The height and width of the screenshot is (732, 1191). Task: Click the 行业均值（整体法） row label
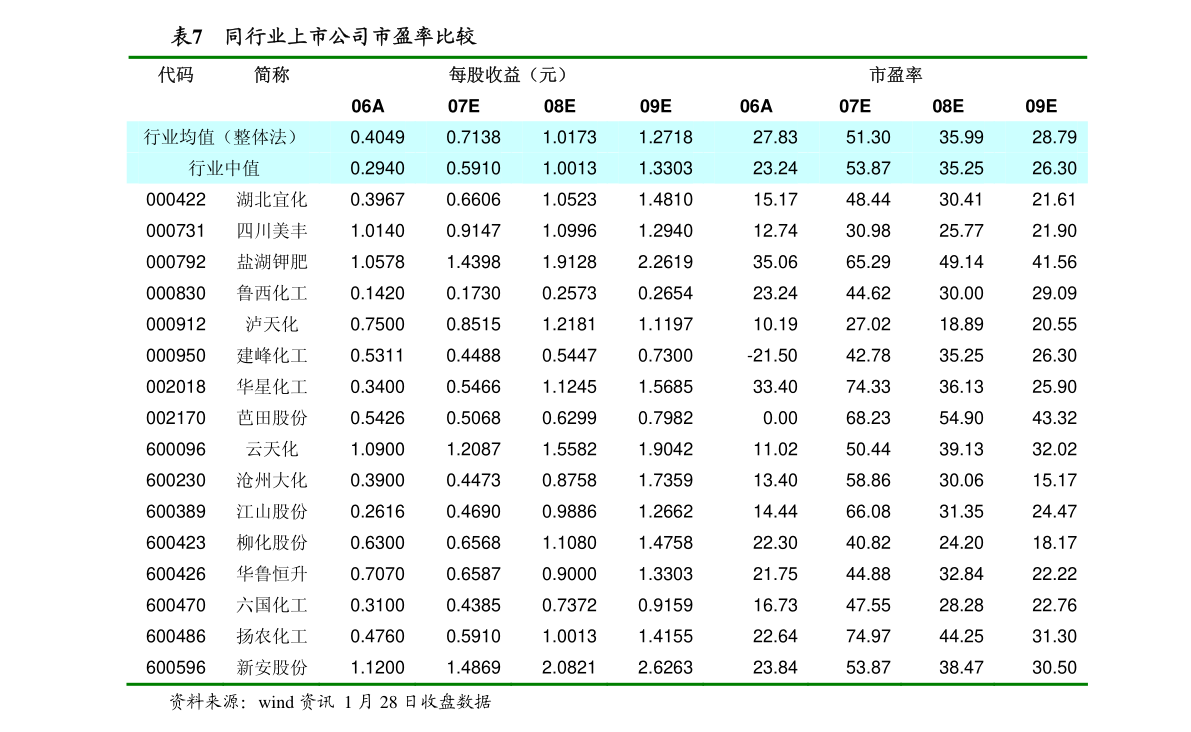pyautogui.click(x=222, y=137)
